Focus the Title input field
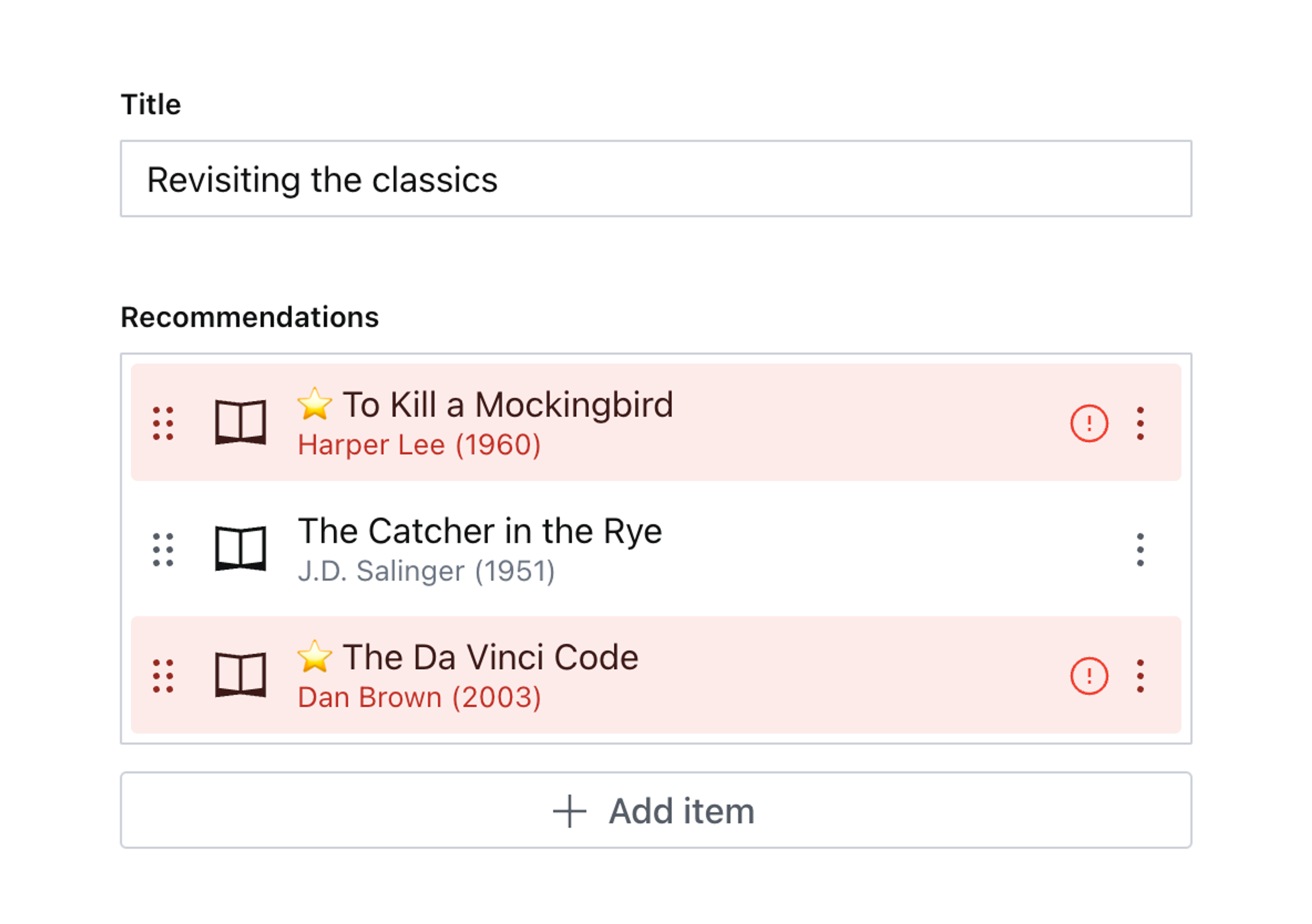The image size is (1312, 924). click(x=656, y=179)
